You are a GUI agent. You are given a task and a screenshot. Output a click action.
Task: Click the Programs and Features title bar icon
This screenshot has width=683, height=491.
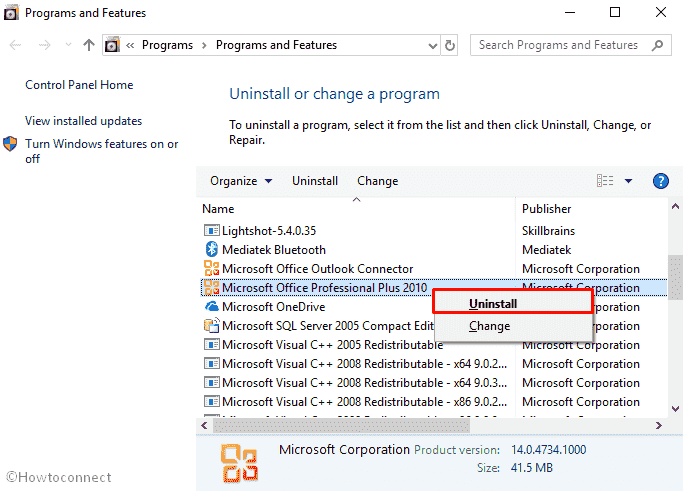[x=11, y=13]
